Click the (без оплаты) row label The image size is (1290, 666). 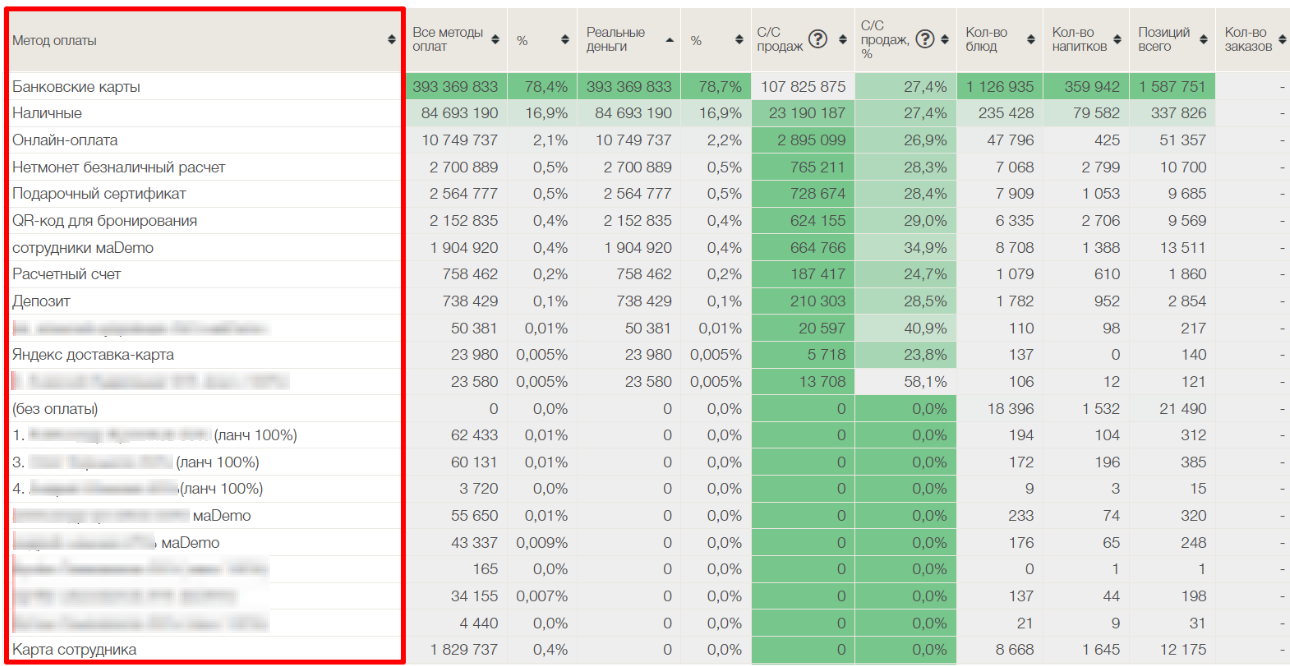tap(55, 409)
